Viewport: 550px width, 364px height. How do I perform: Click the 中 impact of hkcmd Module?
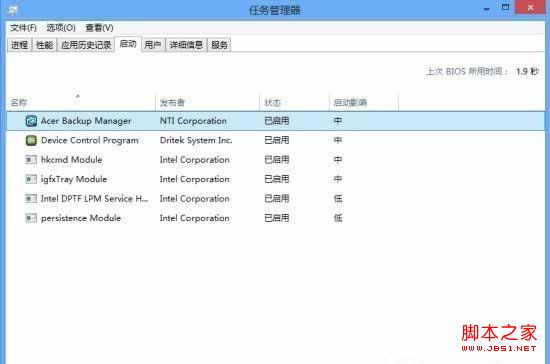(x=338, y=160)
